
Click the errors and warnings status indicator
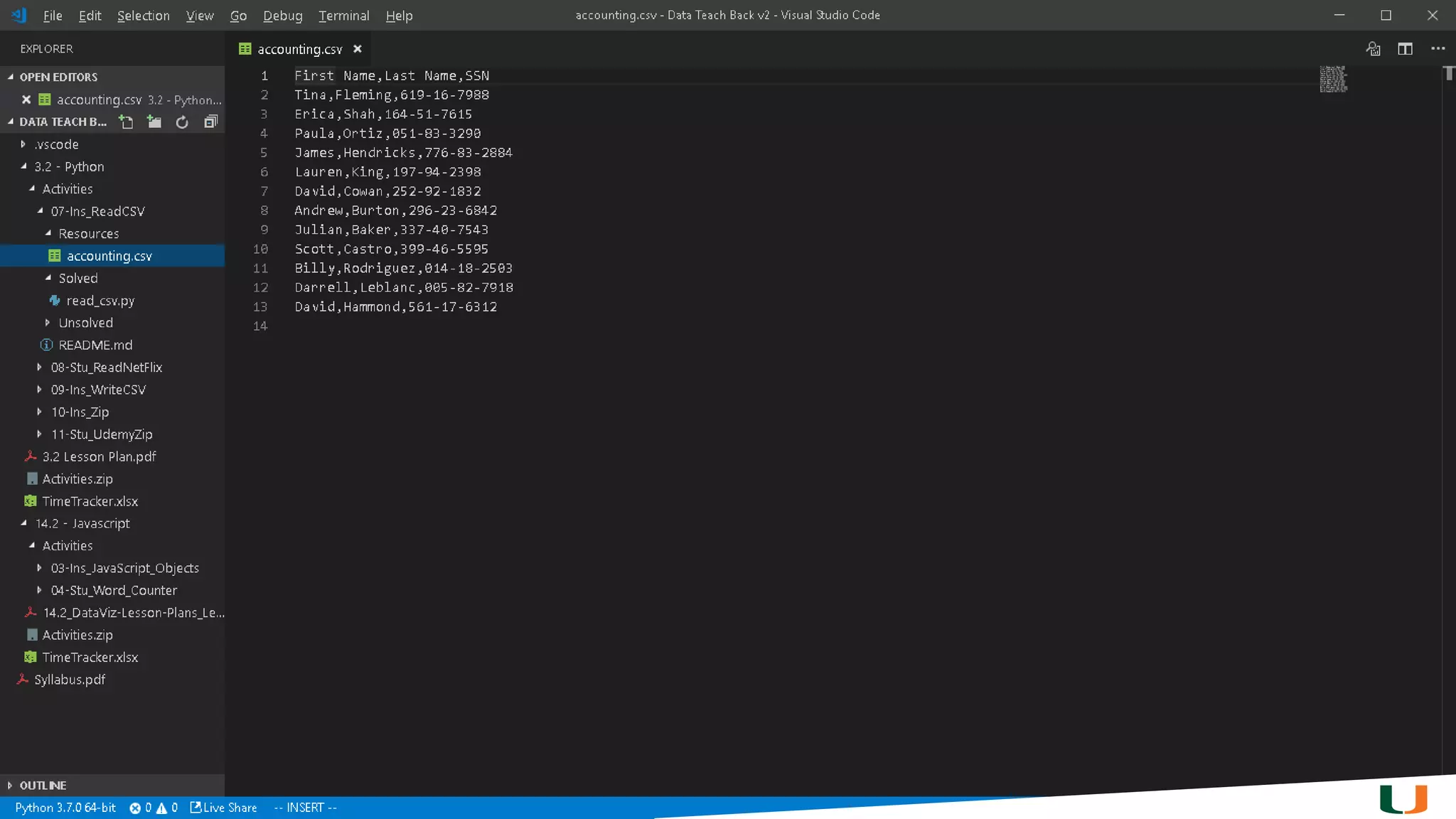154,808
